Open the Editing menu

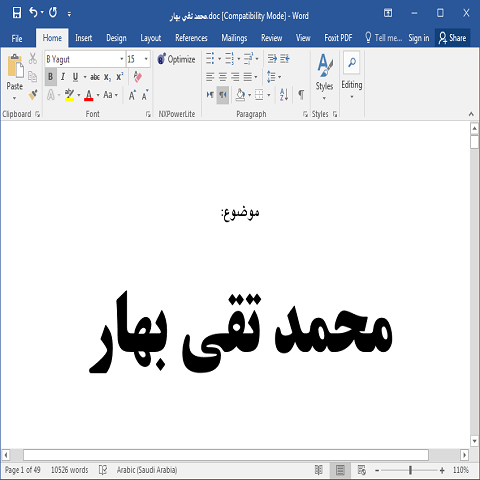pyautogui.click(x=352, y=76)
